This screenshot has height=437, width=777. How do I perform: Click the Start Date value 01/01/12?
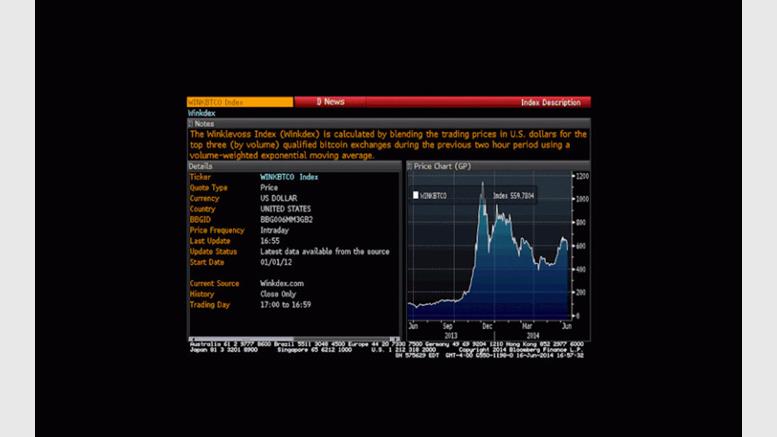(x=276, y=262)
